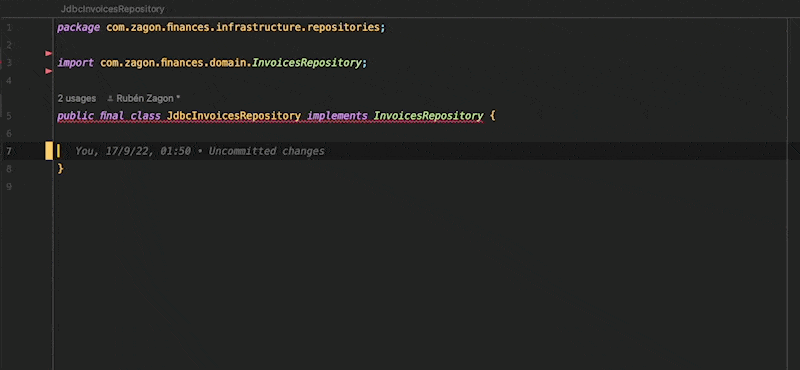Click InvoicesRepository after implements

pyautogui.click(x=428, y=116)
